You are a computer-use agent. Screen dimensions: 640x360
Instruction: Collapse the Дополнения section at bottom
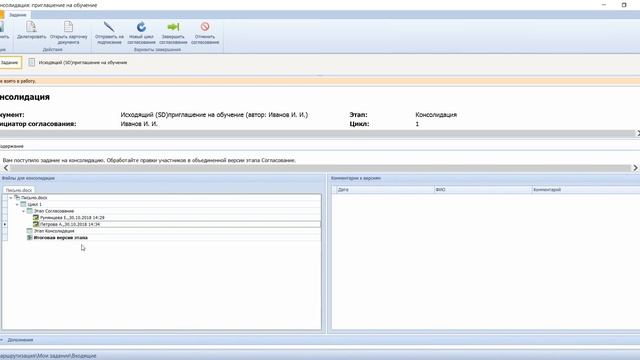[x=2, y=340]
